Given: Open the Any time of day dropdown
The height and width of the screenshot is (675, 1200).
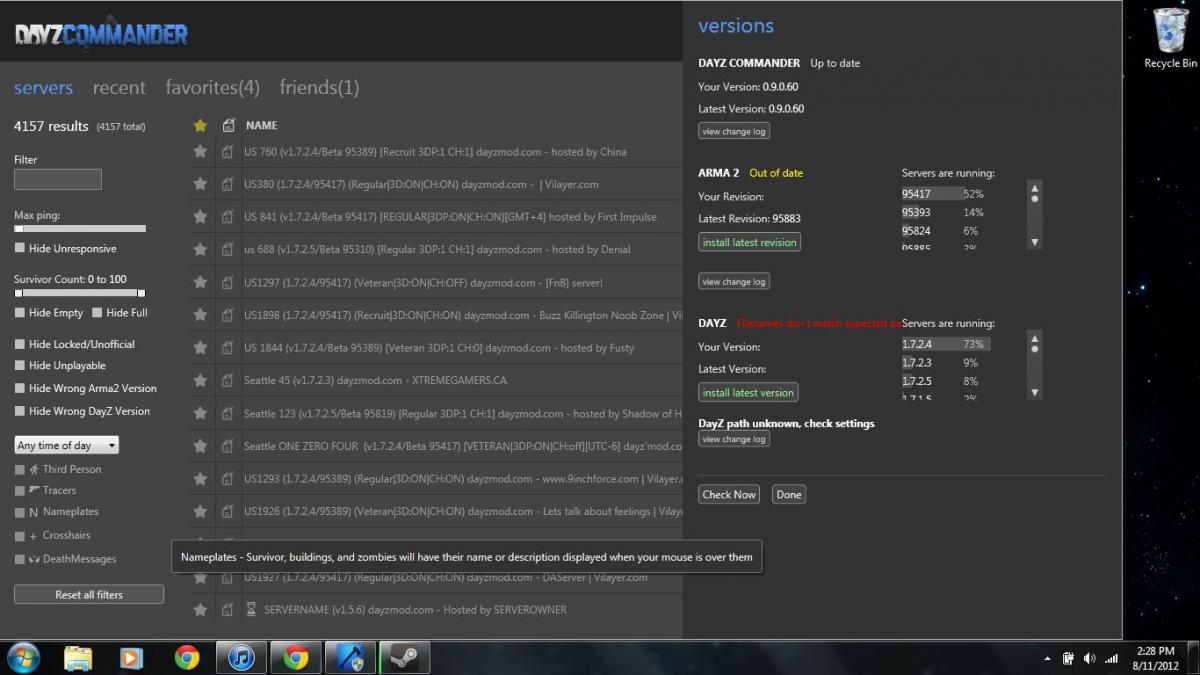Looking at the screenshot, I should 67,445.
